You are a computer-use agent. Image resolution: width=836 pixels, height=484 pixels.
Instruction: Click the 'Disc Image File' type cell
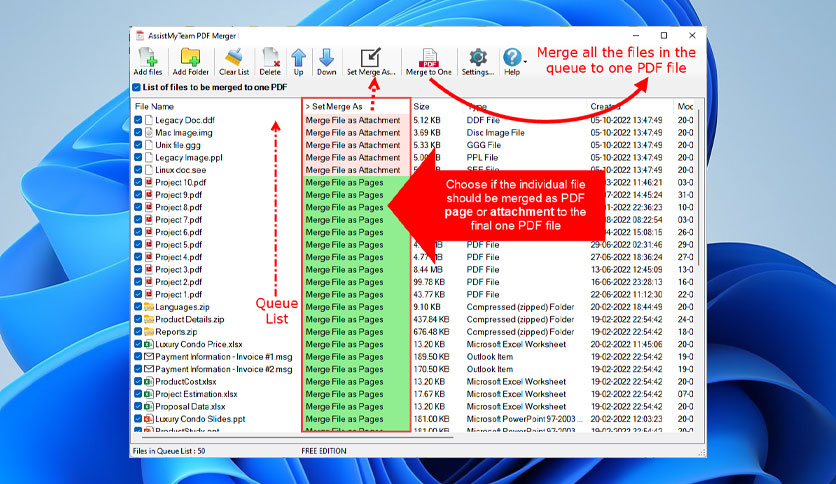point(495,132)
